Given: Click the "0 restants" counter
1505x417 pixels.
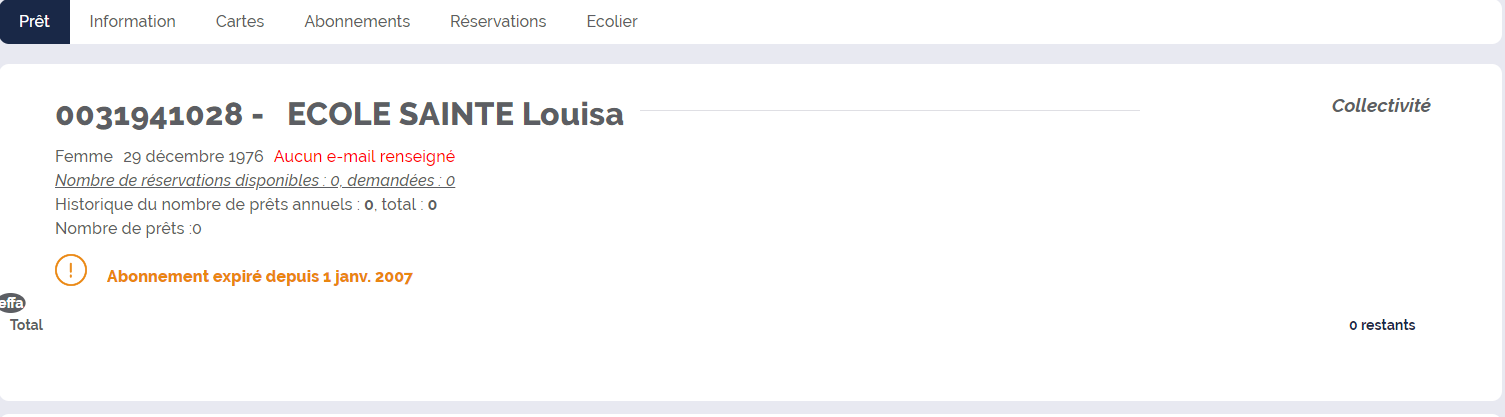Looking at the screenshot, I should coord(1382,325).
